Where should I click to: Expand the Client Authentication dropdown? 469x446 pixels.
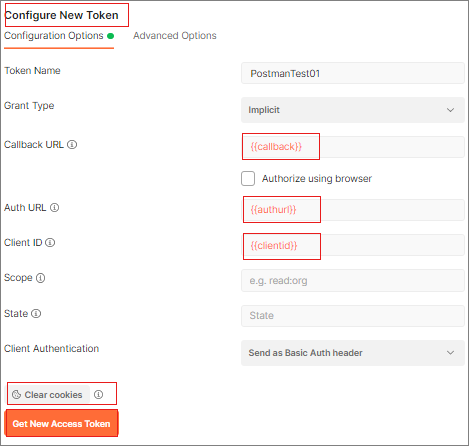tap(353, 353)
